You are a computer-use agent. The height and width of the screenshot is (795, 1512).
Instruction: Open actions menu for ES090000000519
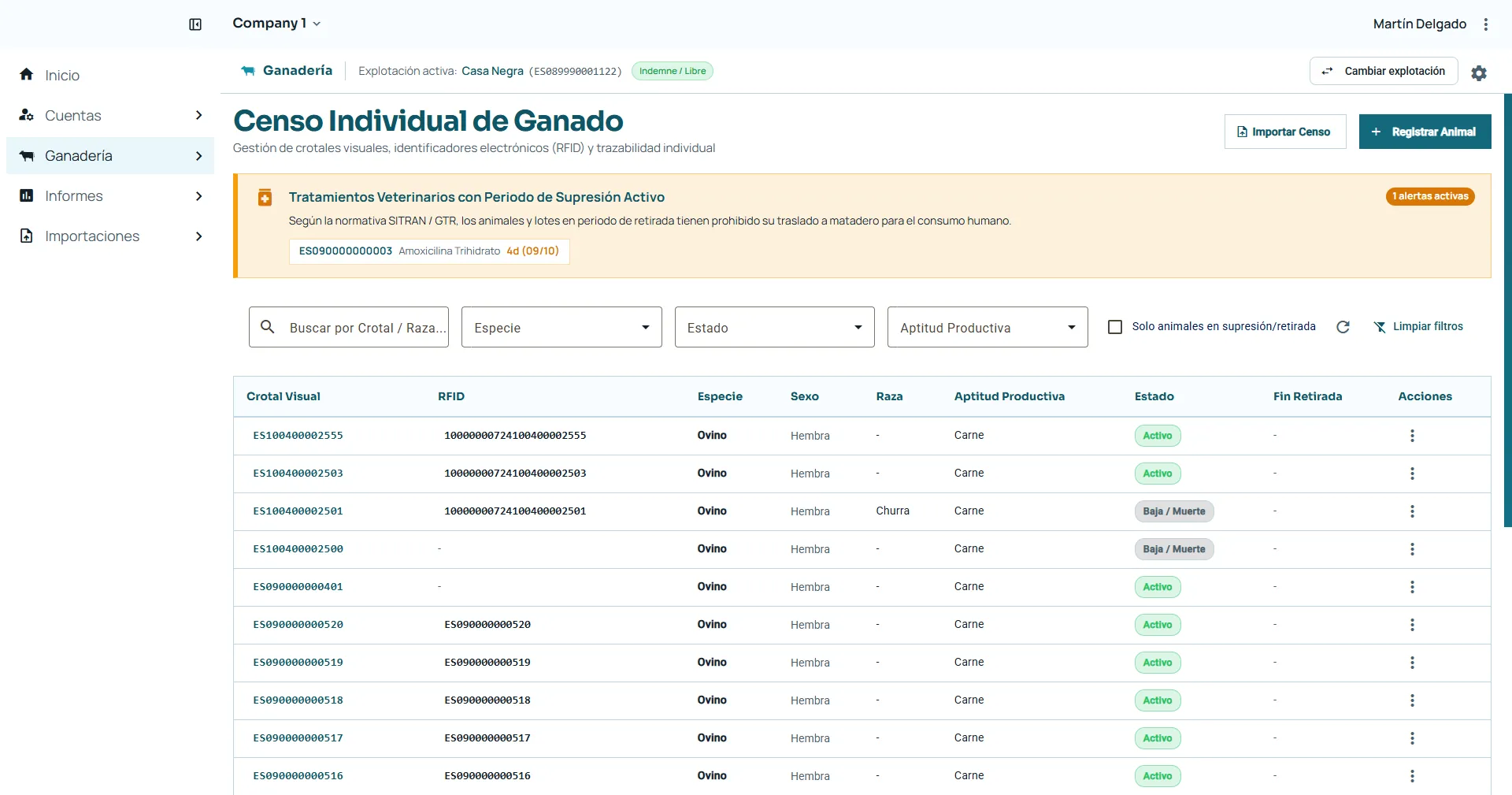1412,663
